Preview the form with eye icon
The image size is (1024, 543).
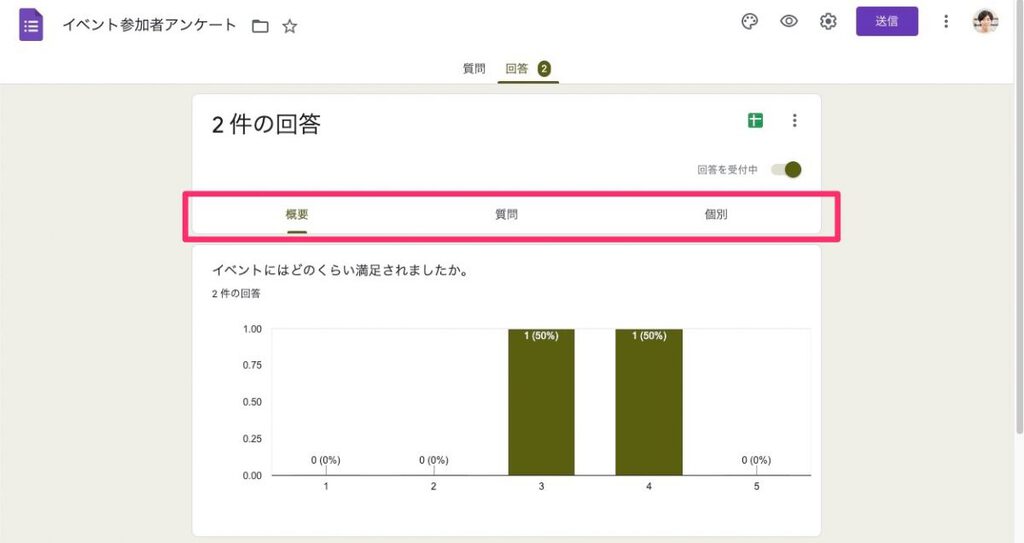789,22
